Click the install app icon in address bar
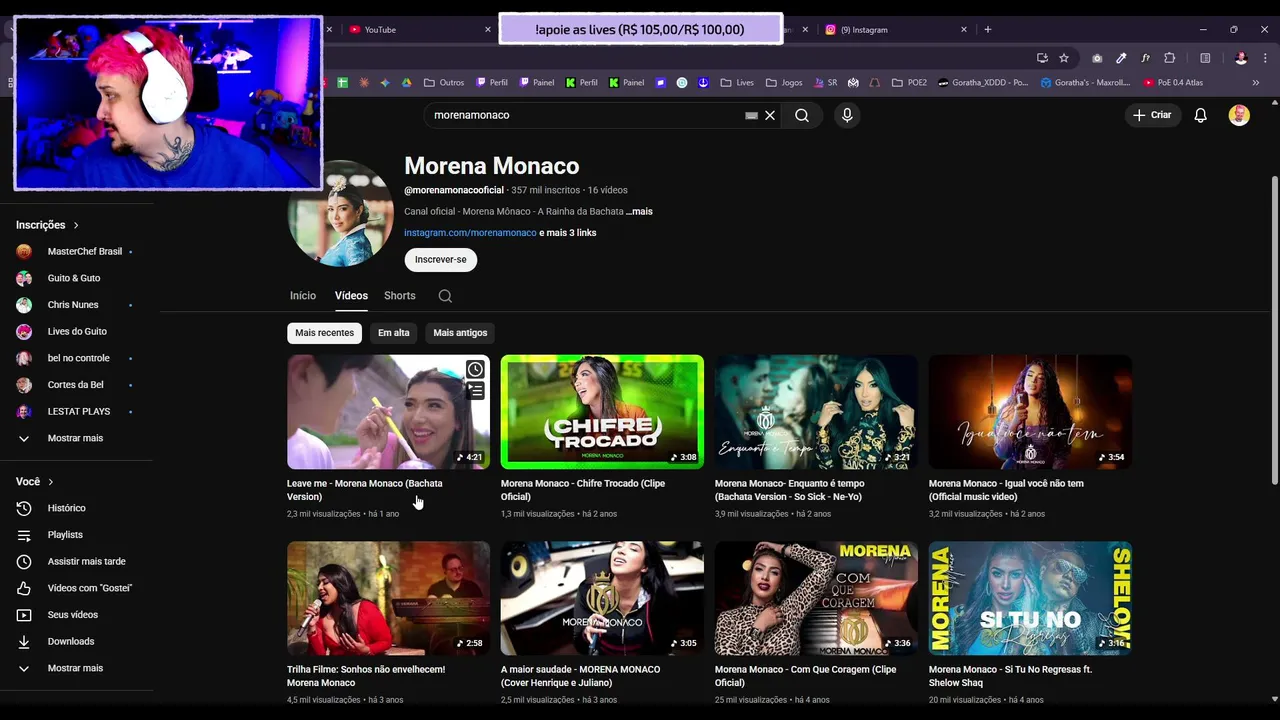 pyautogui.click(x=1042, y=58)
